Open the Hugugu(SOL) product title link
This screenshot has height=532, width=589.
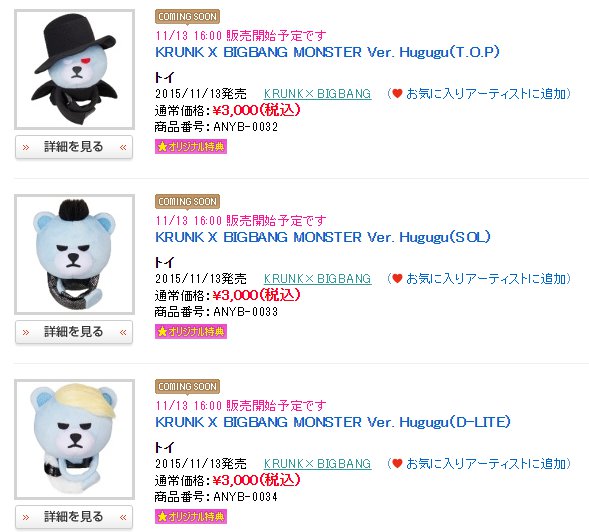pos(323,237)
